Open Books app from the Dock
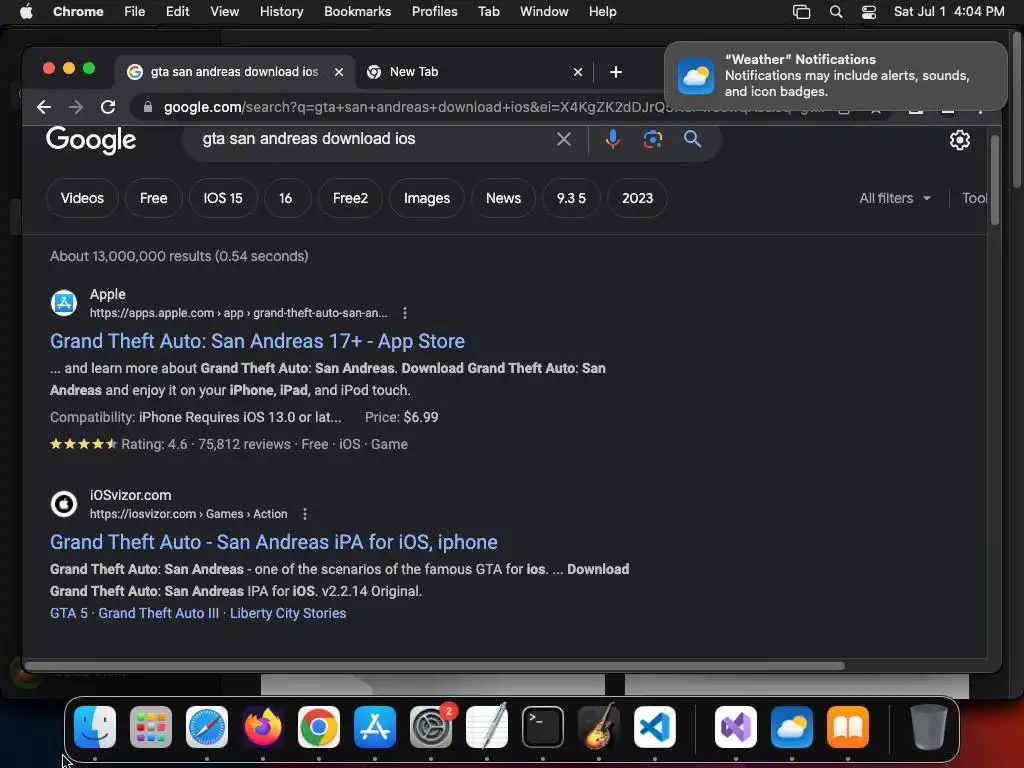This screenshot has width=1024, height=768. (x=848, y=727)
